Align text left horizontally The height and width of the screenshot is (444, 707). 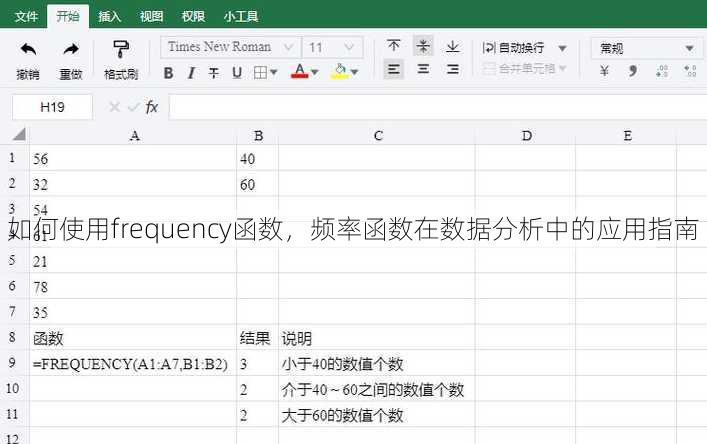pyautogui.click(x=394, y=69)
